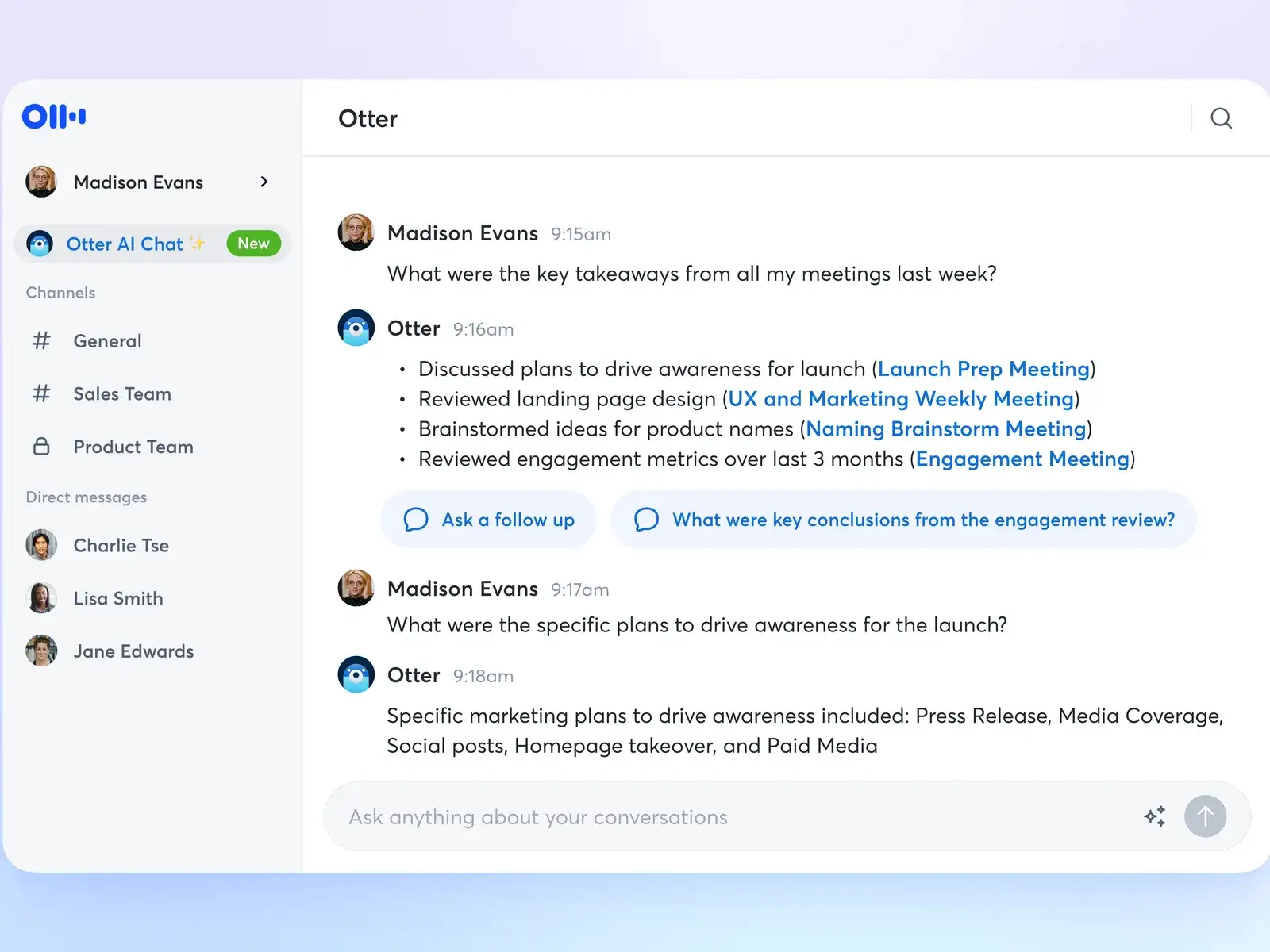
Task: Click the Otter sender name at 9:18am
Action: pos(414,675)
